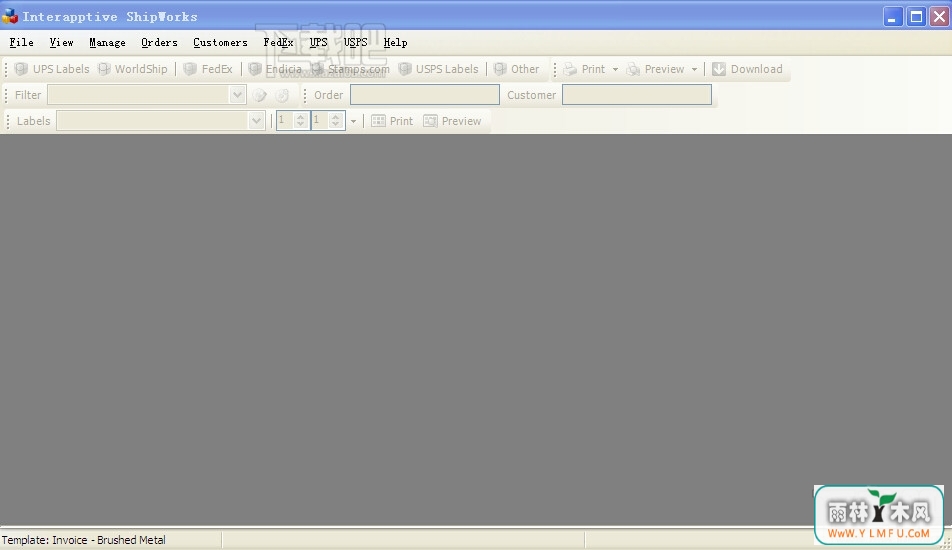This screenshot has width=952, height=550.
Task: Choose the Other shipping toolbar button
Action: point(516,69)
